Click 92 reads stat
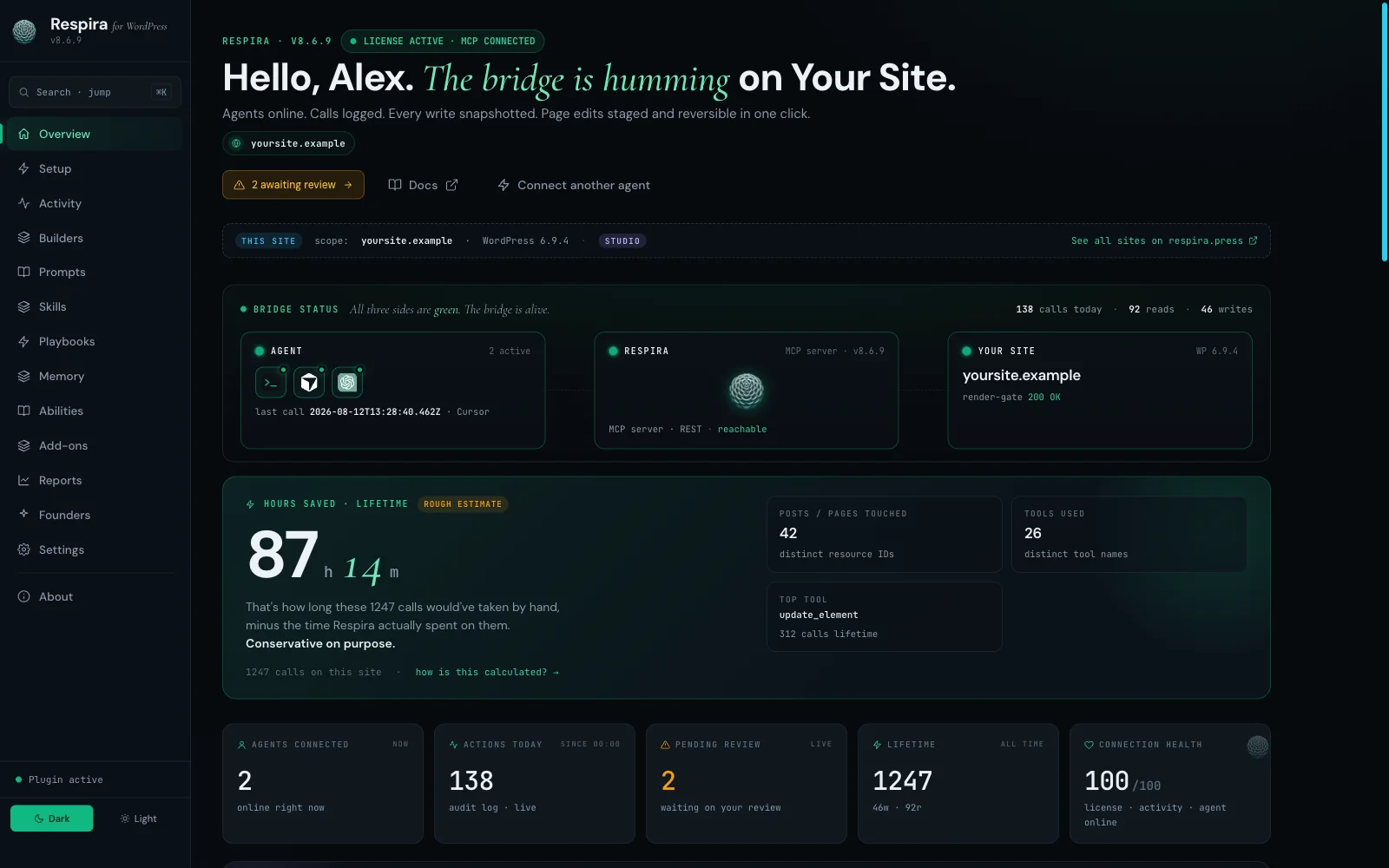Screen dimensions: 1389x868 [1151, 309]
